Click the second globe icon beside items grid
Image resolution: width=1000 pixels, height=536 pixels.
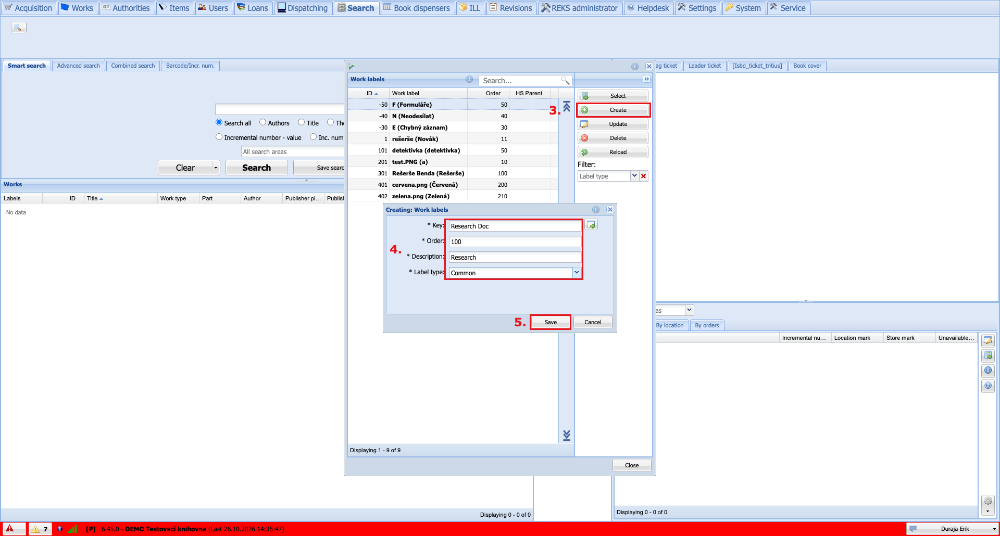(988, 386)
